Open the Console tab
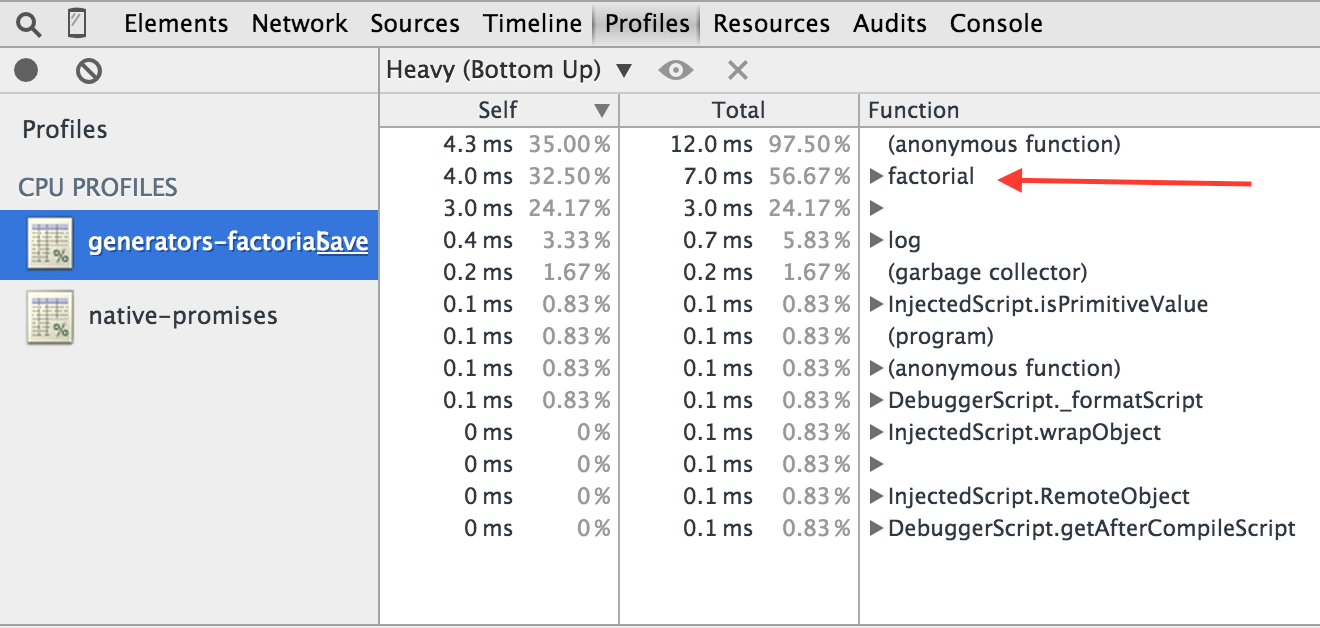 pos(996,23)
